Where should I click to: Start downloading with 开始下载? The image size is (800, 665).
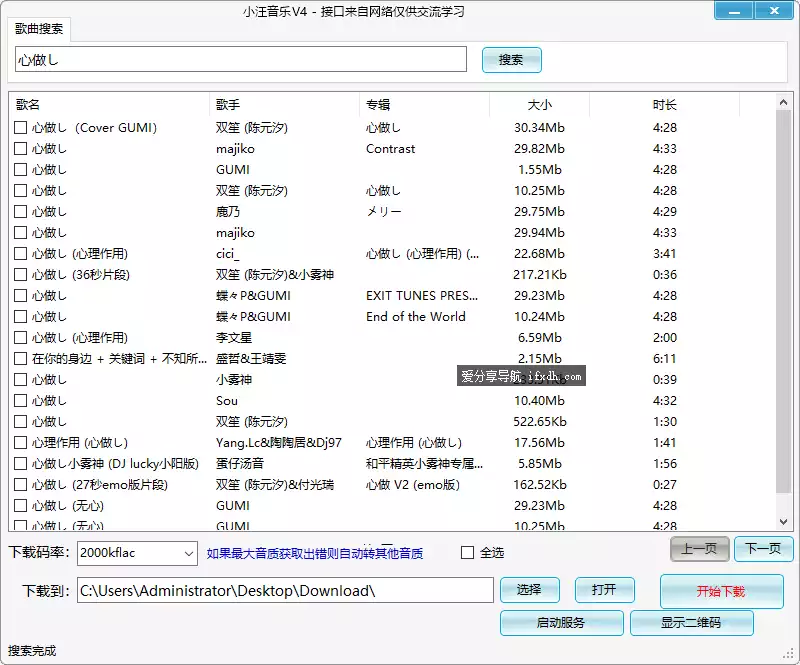(x=721, y=591)
